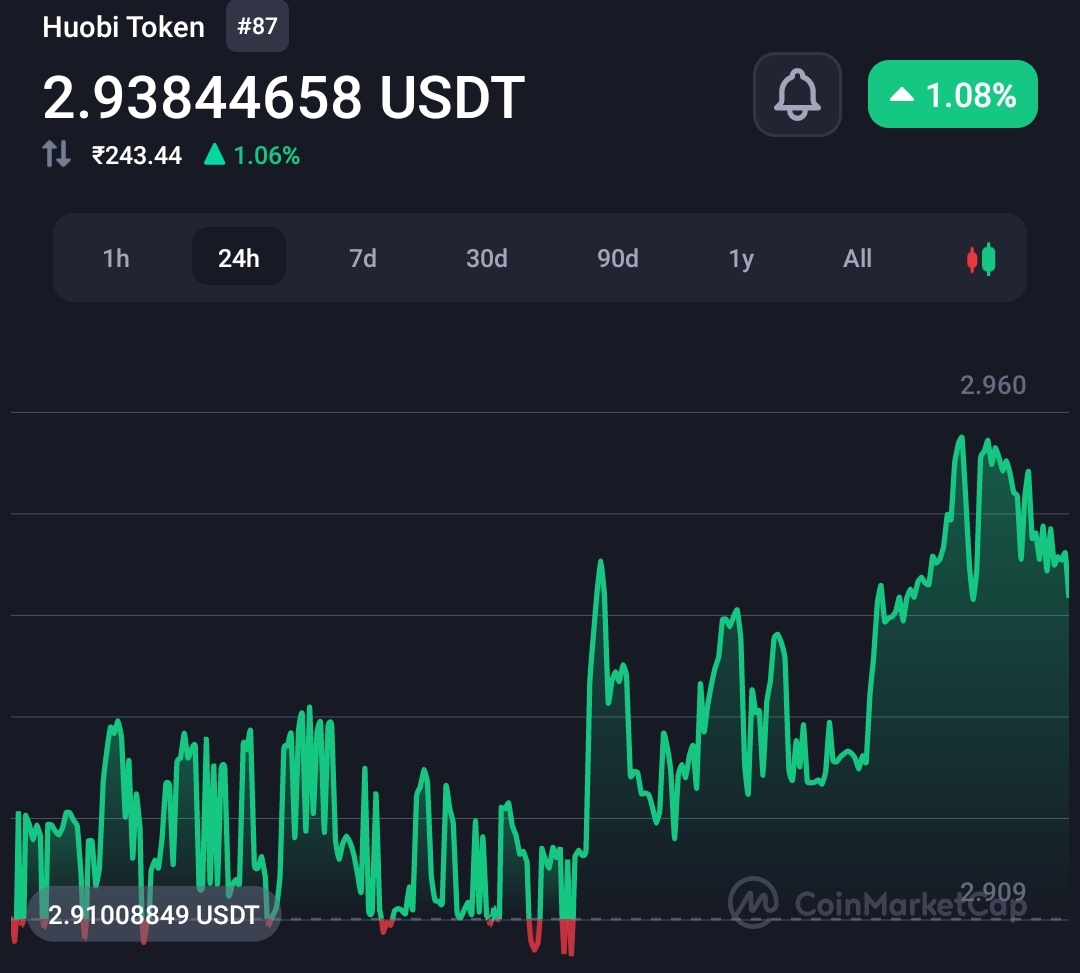The width and height of the screenshot is (1080, 973).
Task: Tap the 2.909 axis label
Action: click(993, 892)
